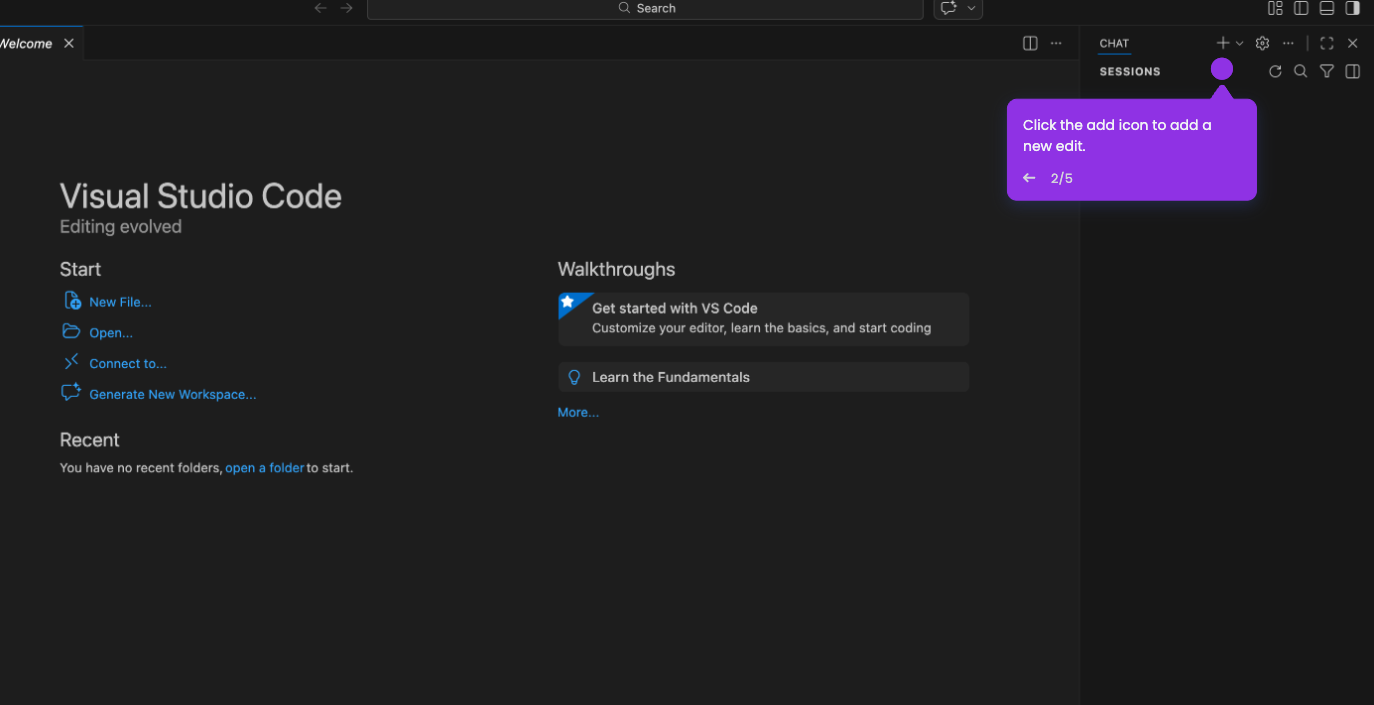The image size is (1374, 705).
Task: Maximize the chat panel
Action: click(1327, 43)
